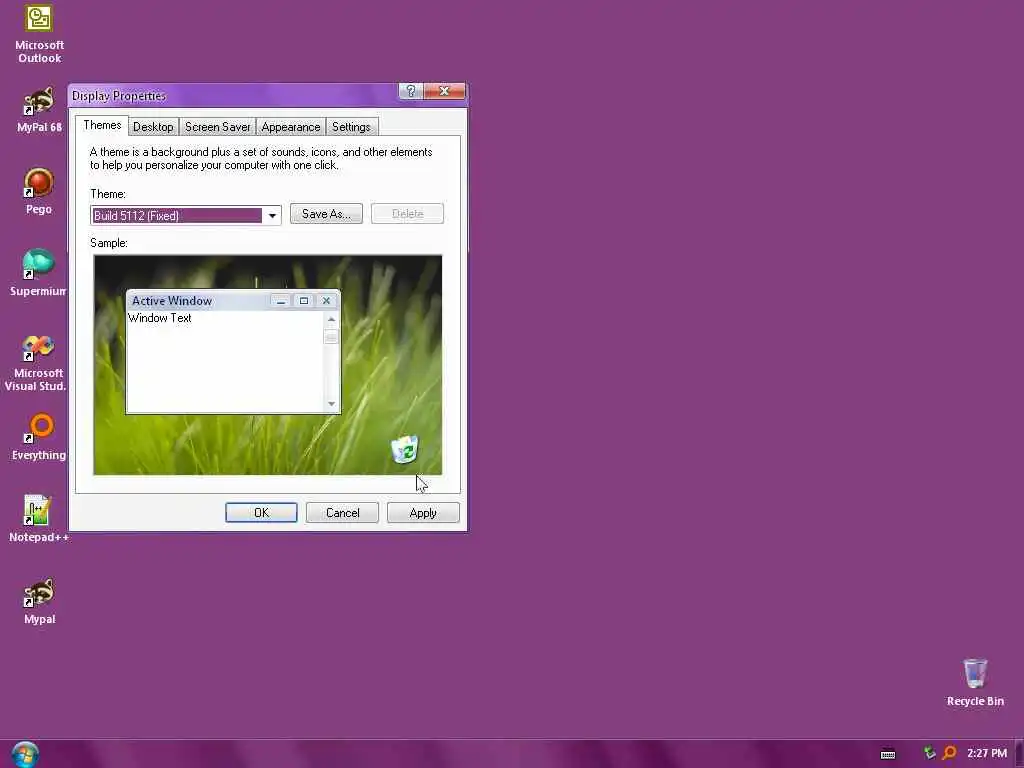
Task: Switch to the Themes tab
Action: pyautogui.click(x=102, y=125)
